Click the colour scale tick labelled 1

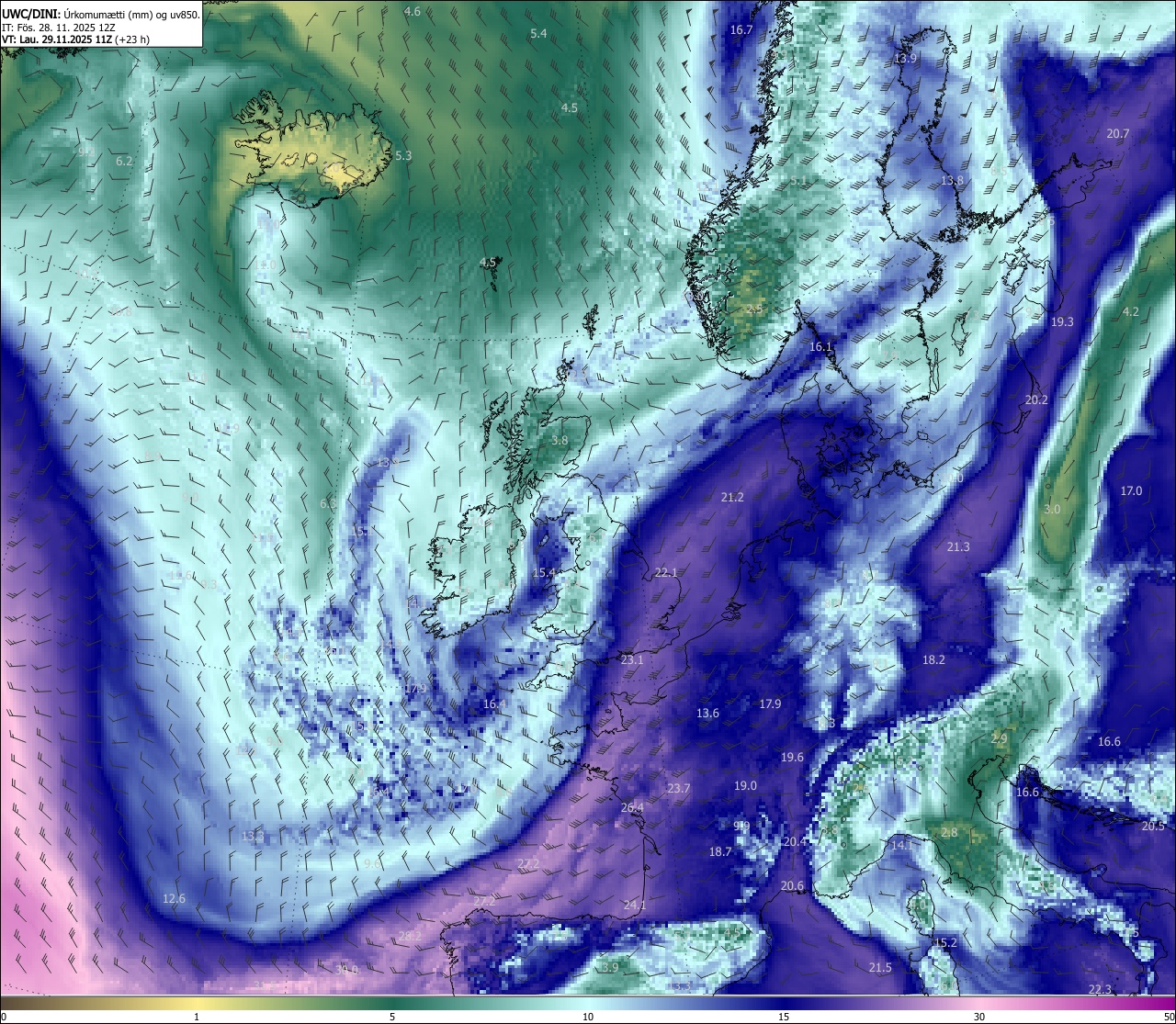[197, 1017]
